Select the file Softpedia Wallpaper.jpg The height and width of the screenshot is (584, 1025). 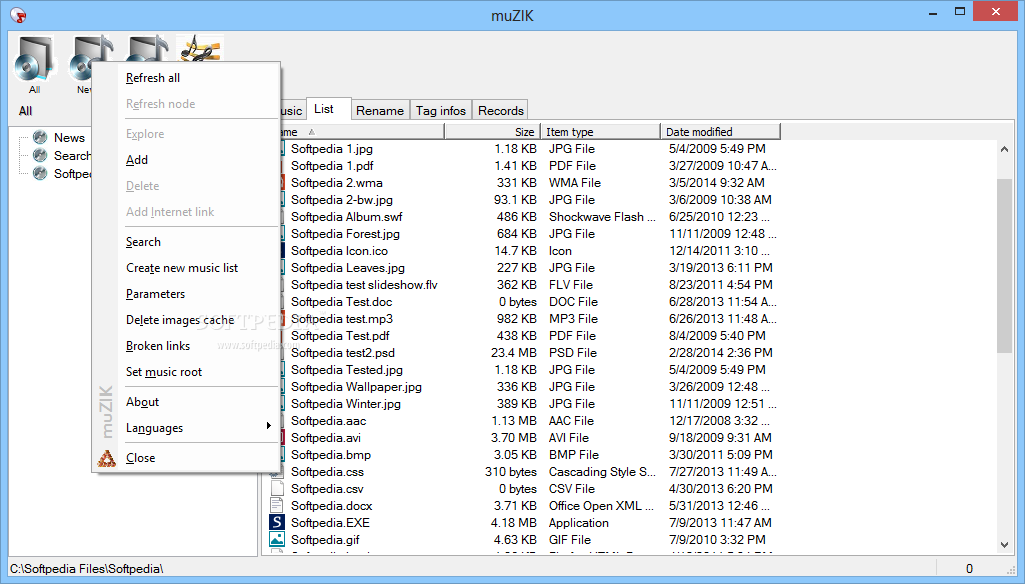pos(356,386)
